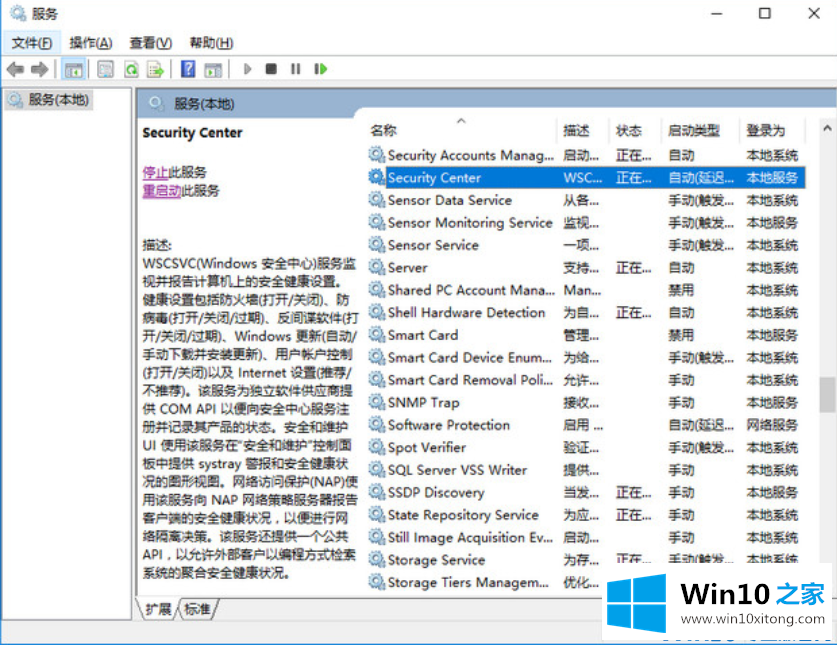The image size is (837, 645).
Task: Select the SSDP Discovery gear icon
Action: click(x=376, y=491)
